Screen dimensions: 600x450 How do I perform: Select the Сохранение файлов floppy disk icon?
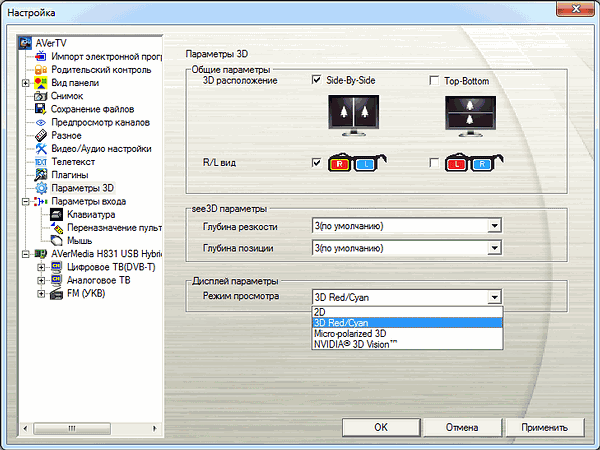(x=41, y=109)
